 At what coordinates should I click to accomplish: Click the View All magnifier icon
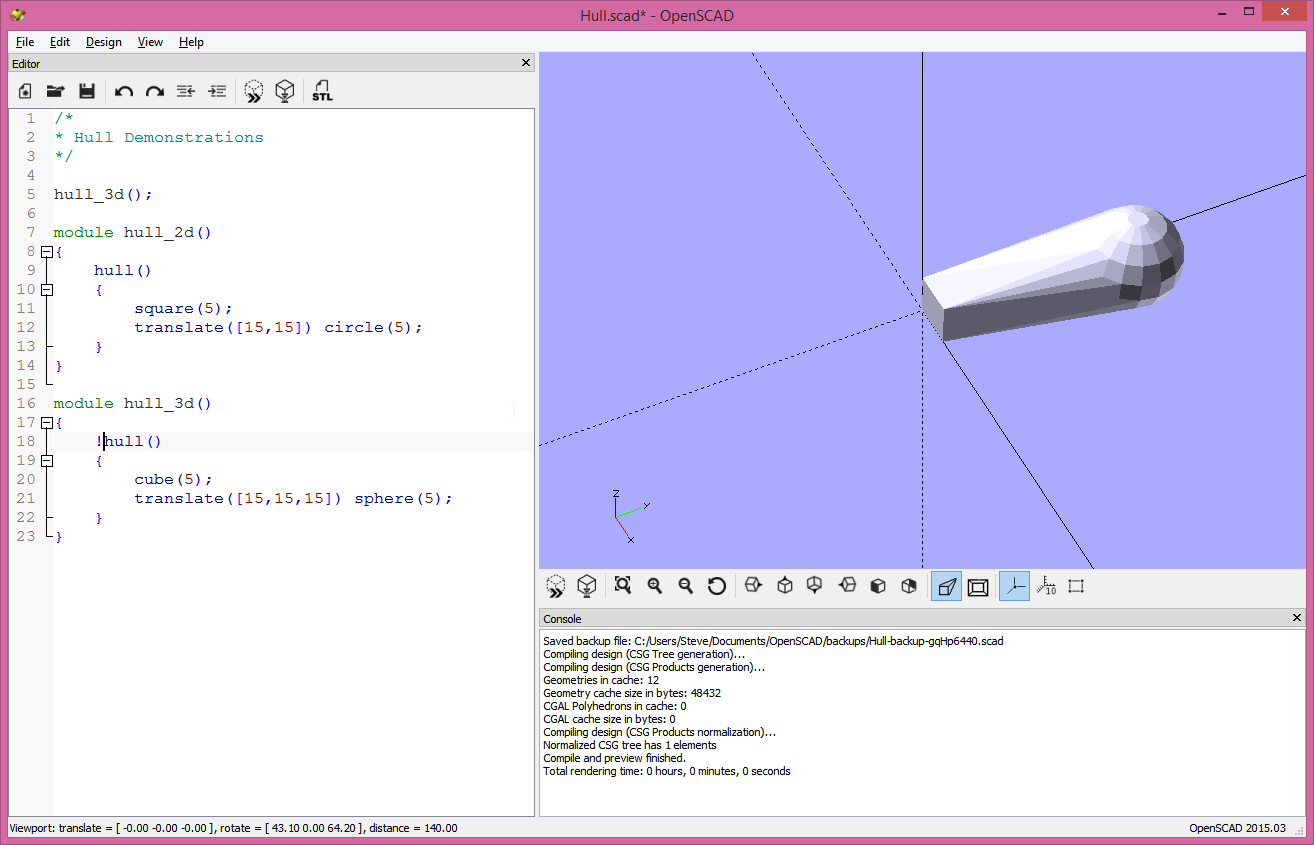pyautogui.click(x=622, y=586)
